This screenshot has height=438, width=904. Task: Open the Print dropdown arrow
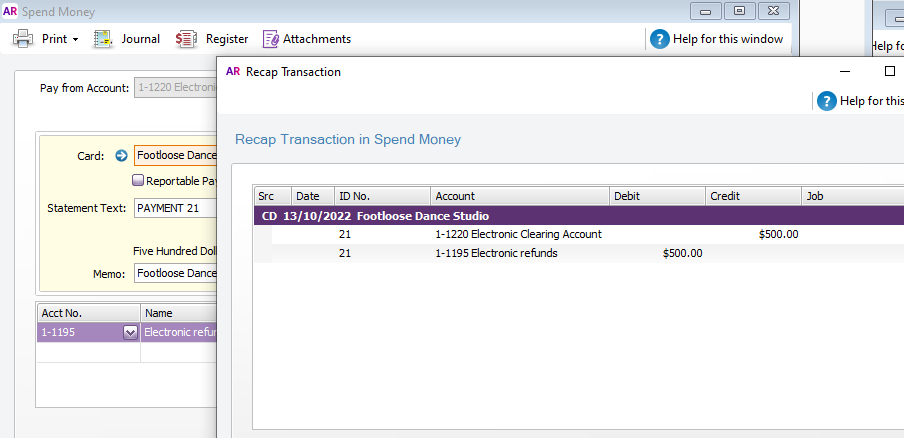(x=75, y=40)
